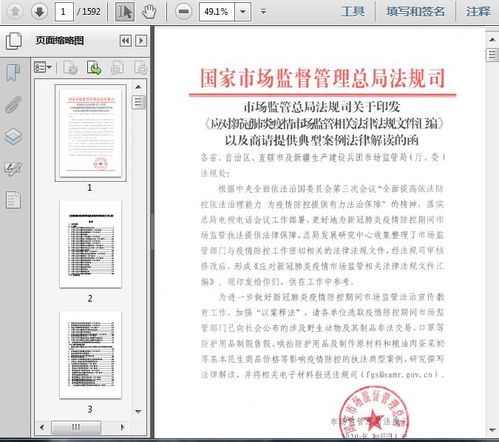Go to the previous page with the up arrow
The image size is (499, 442).
[x=15, y=12]
